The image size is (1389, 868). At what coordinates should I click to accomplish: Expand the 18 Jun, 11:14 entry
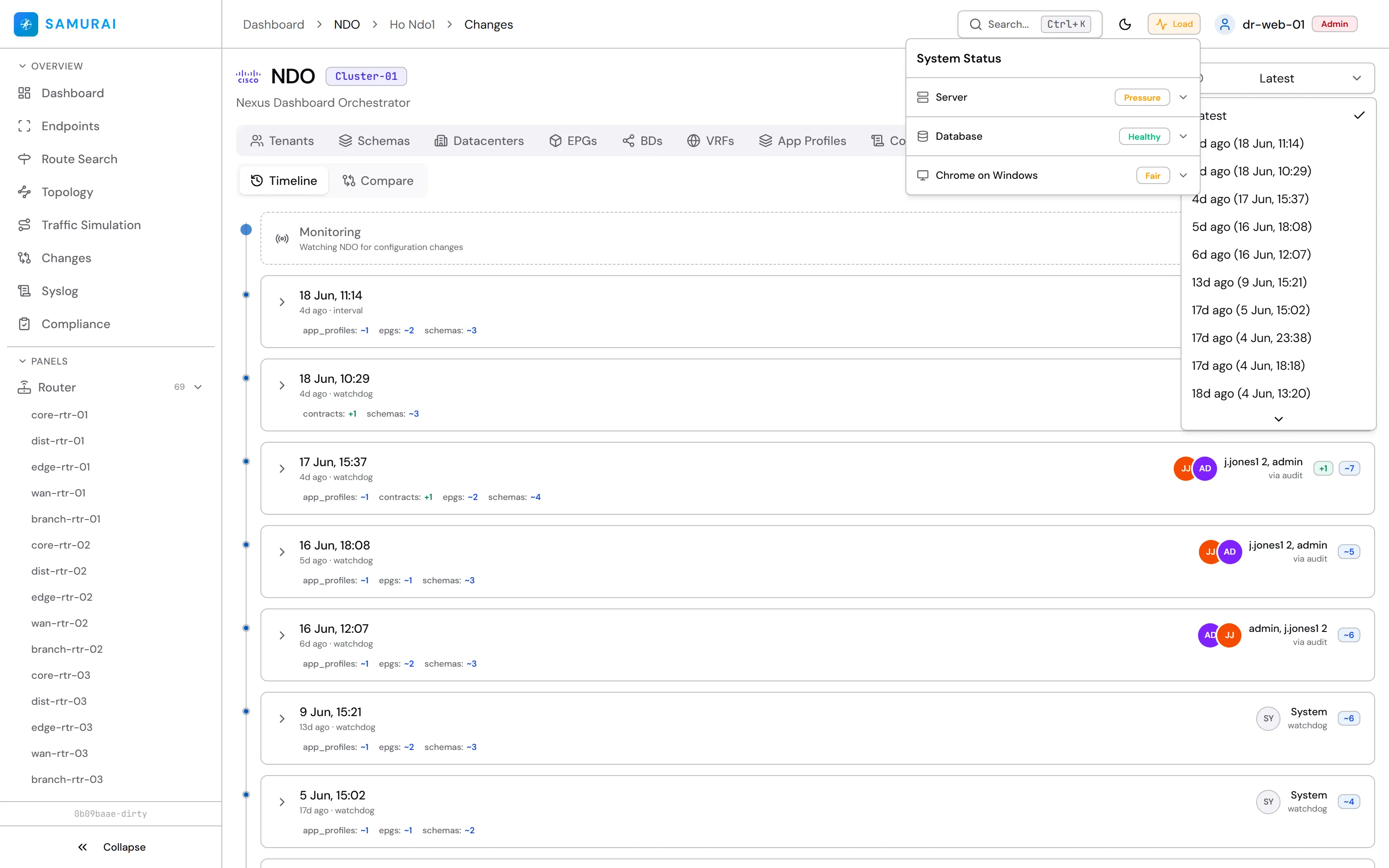(282, 302)
